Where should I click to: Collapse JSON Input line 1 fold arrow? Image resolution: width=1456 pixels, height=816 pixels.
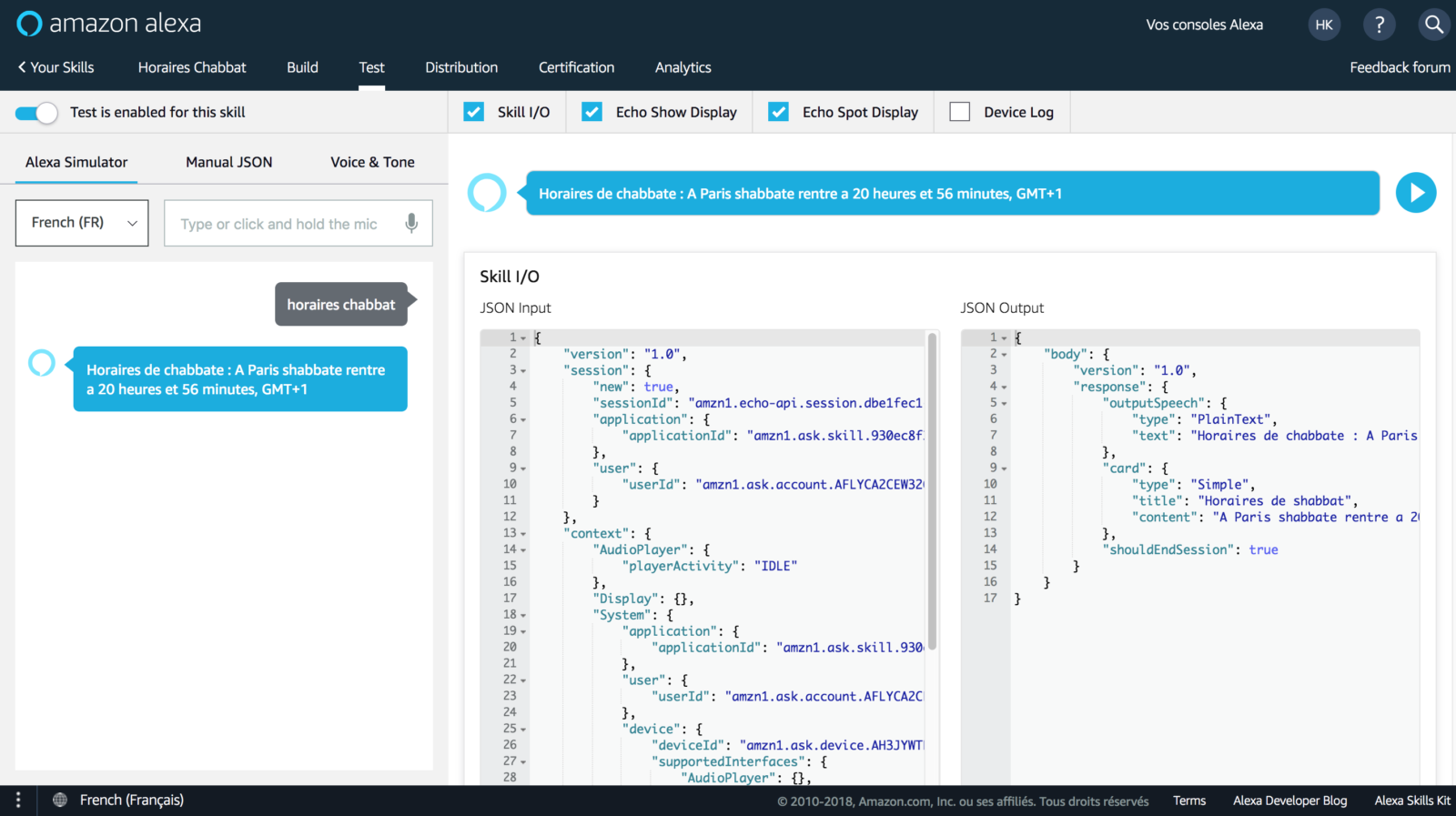coord(523,338)
